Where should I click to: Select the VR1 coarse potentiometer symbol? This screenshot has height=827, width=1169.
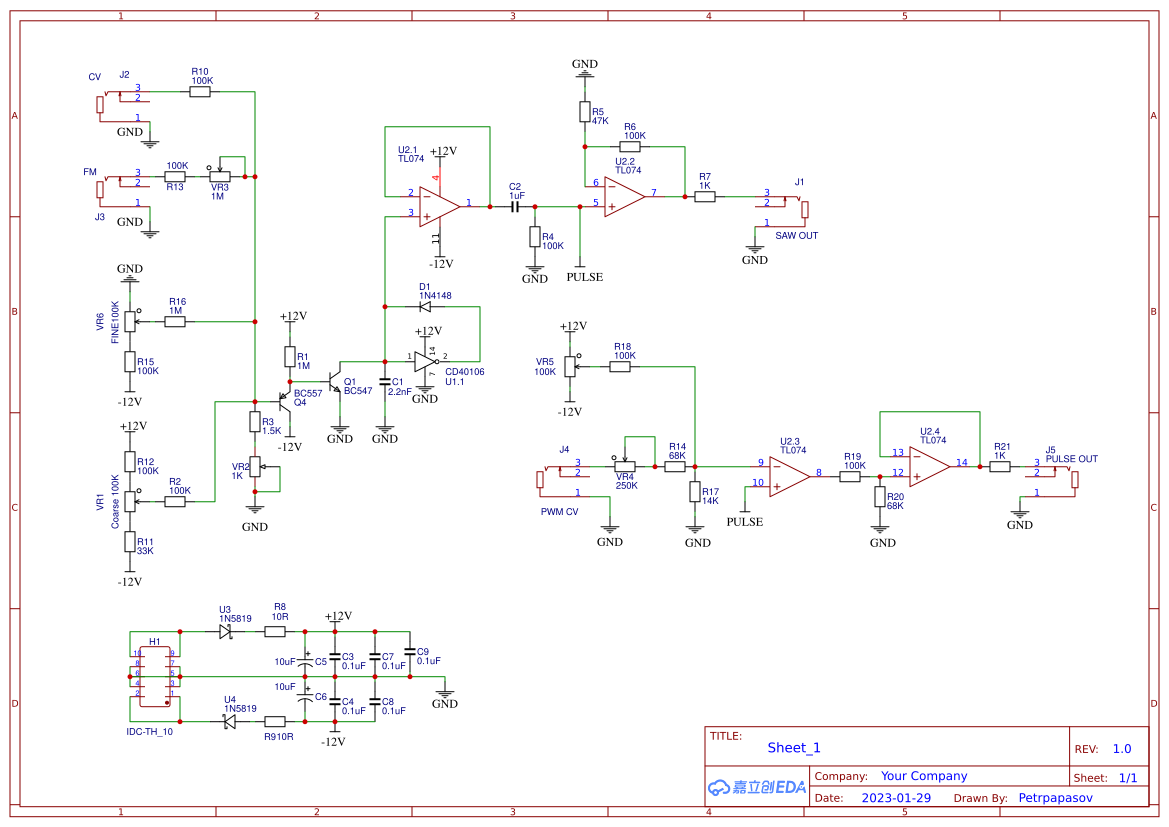[130, 500]
